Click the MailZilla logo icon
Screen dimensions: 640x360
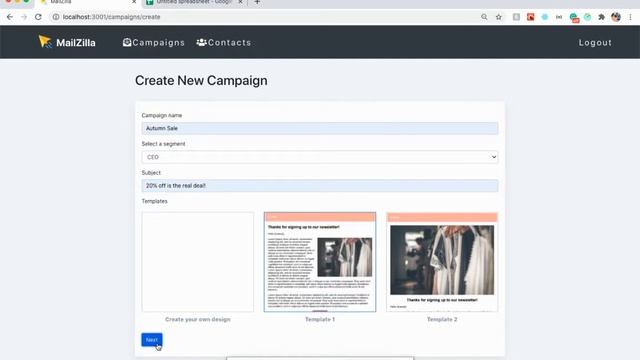[45, 42]
